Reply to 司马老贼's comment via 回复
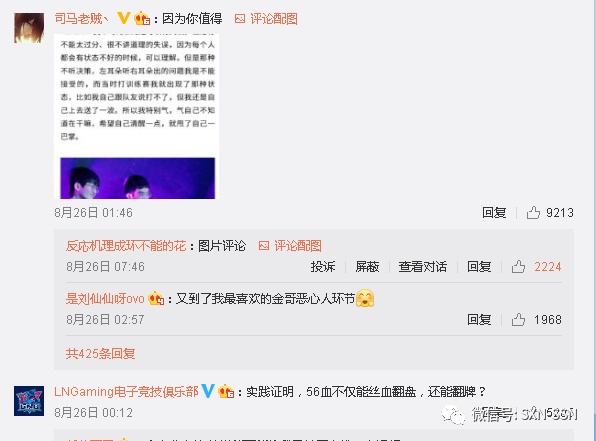596x441 pixels. tap(494, 212)
